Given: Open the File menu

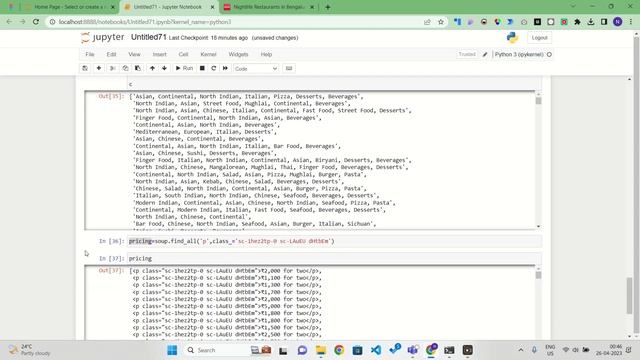Looking at the screenshot, I should click(90, 54).
